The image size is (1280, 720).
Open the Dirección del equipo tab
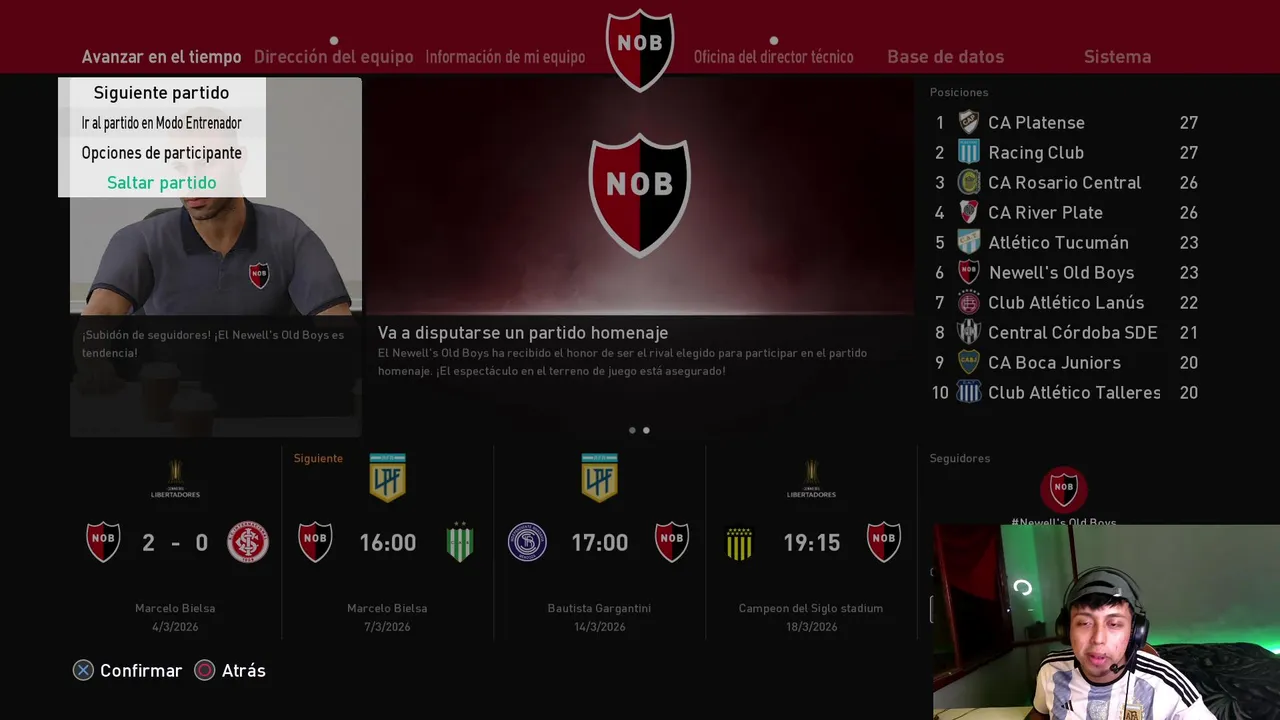pos(333,56)
